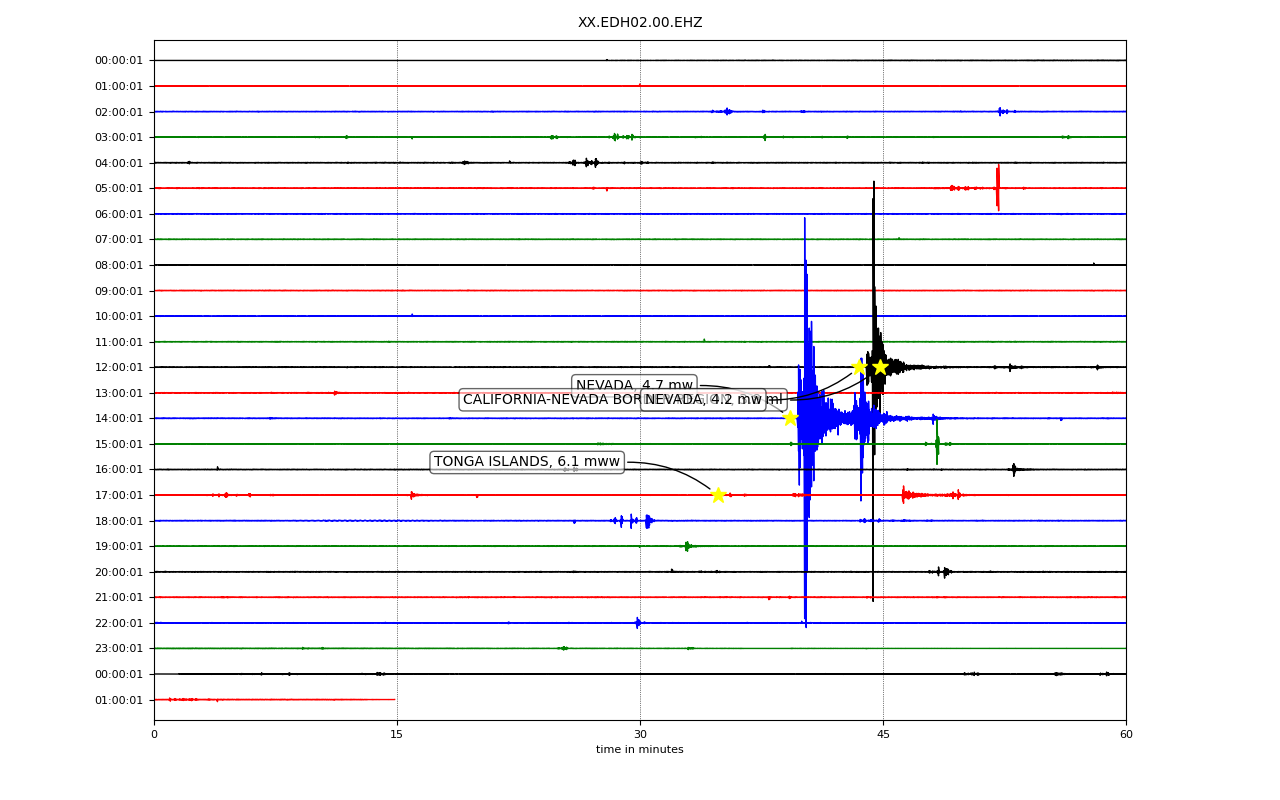Click the 17:00:01 row label
This screenshot has width=1280, height=800.
119,496
